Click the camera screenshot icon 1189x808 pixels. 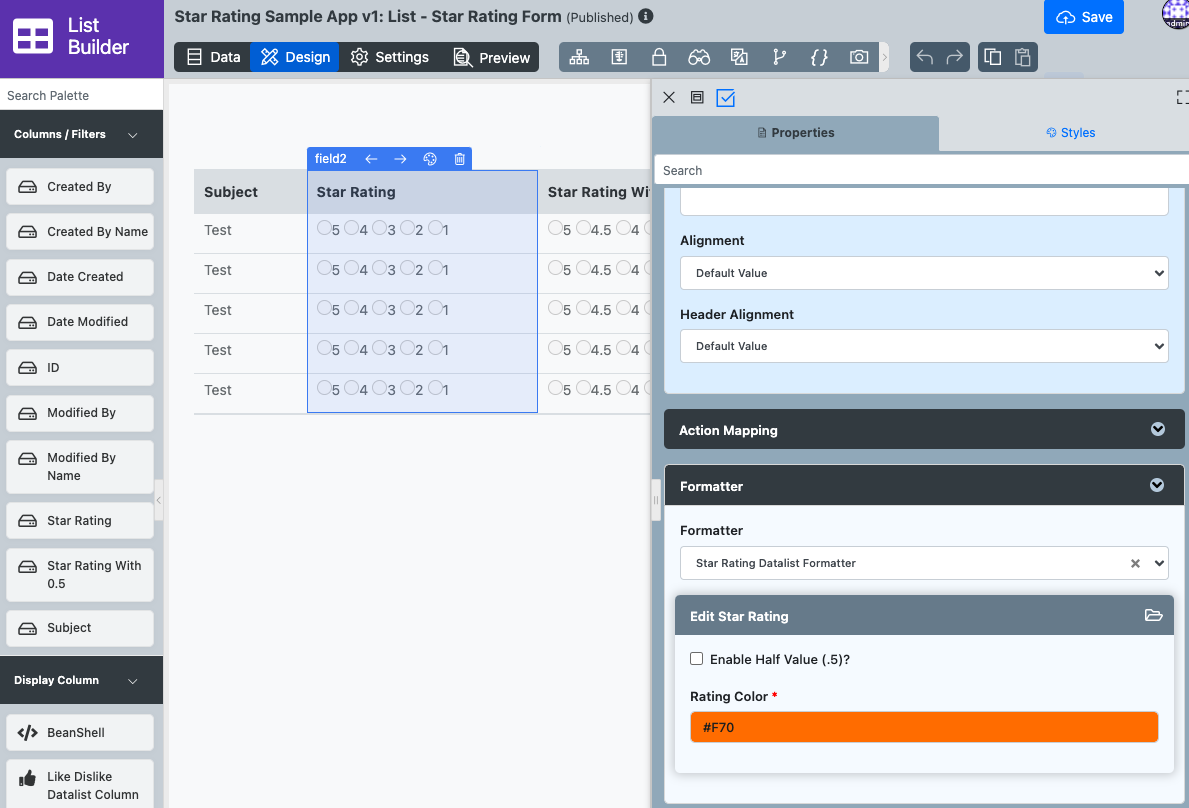pos(859,57)
